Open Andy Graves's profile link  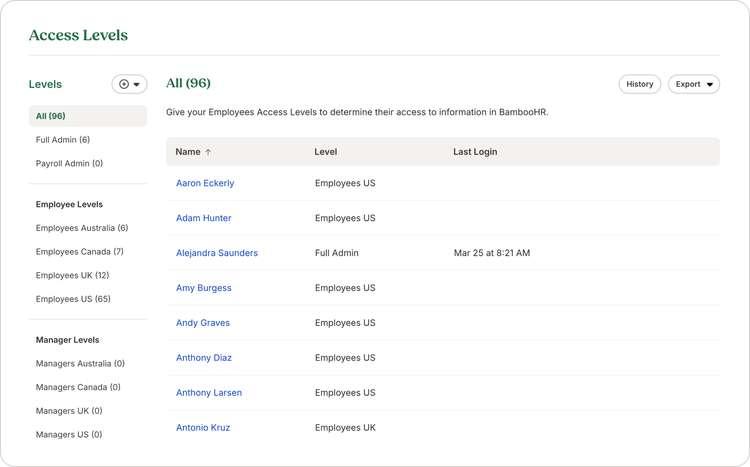(x=203, y=323)
